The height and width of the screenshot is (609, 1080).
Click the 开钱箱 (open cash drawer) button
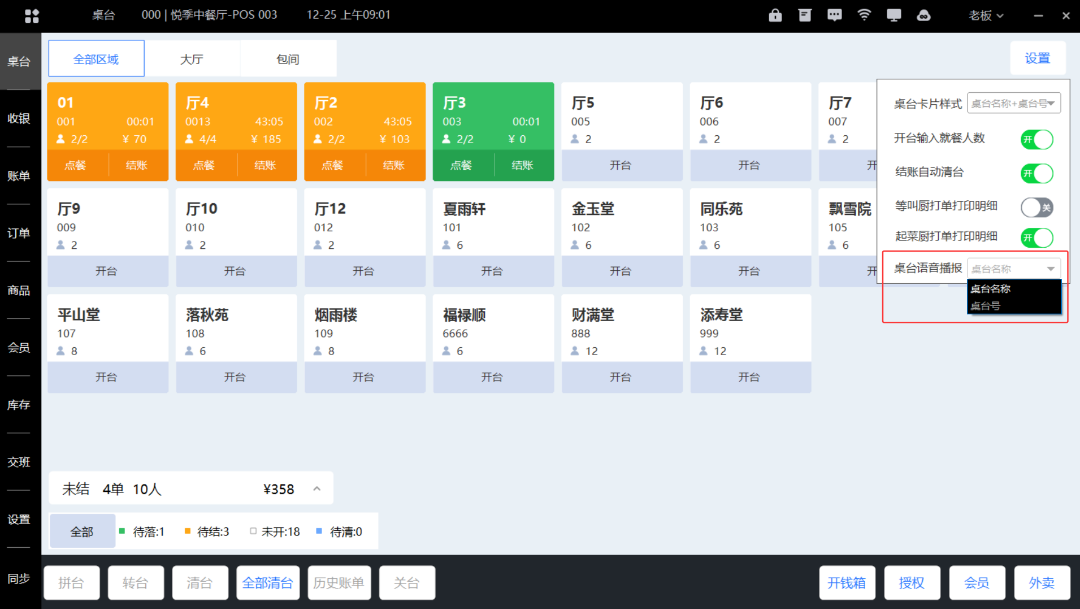pos(847,582)
